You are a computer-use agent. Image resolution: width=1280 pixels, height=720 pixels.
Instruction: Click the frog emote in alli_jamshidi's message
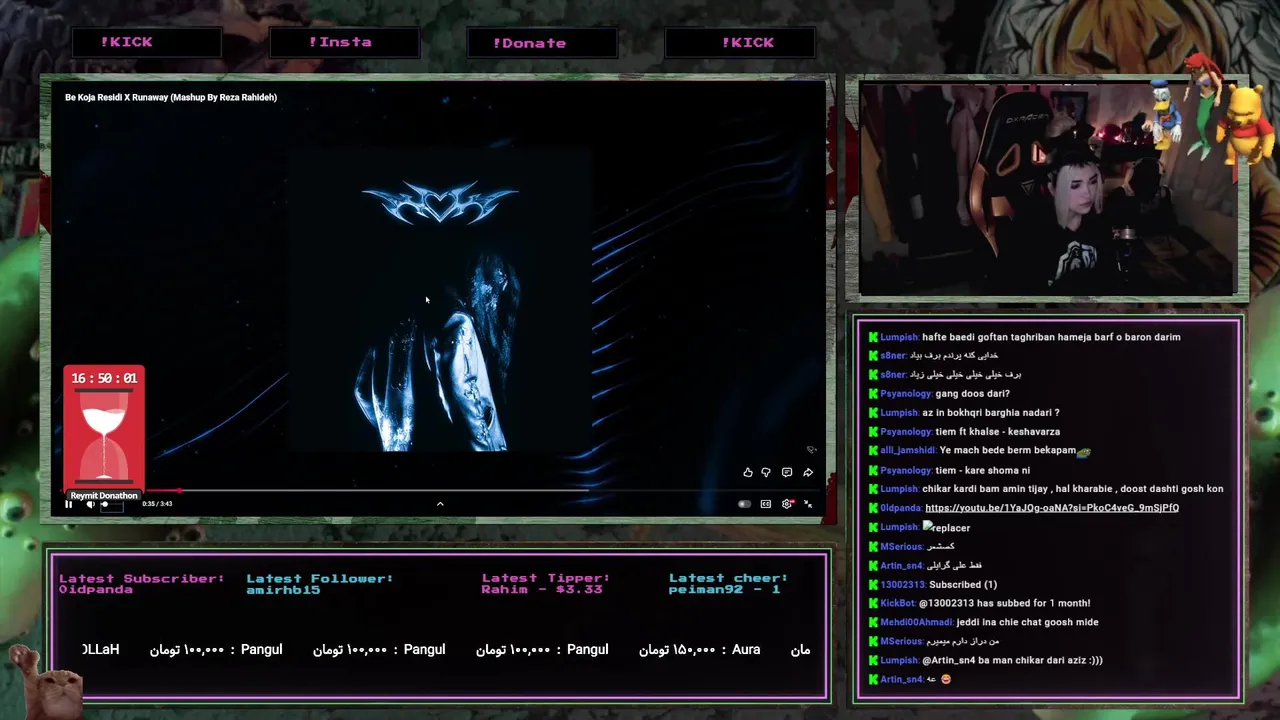pos(1084,451)
